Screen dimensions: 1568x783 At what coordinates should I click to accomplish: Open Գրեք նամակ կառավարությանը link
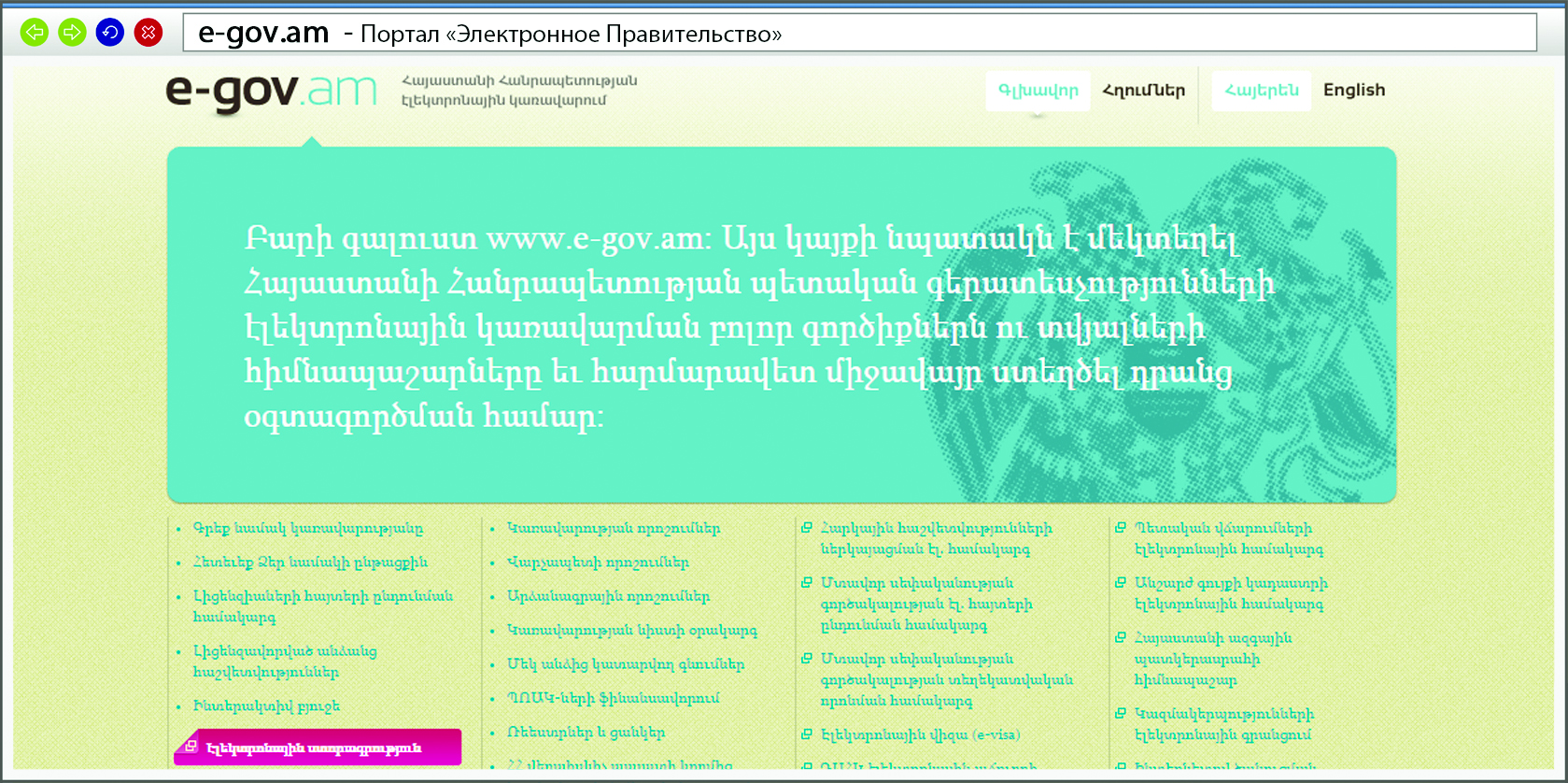(307, 529)
